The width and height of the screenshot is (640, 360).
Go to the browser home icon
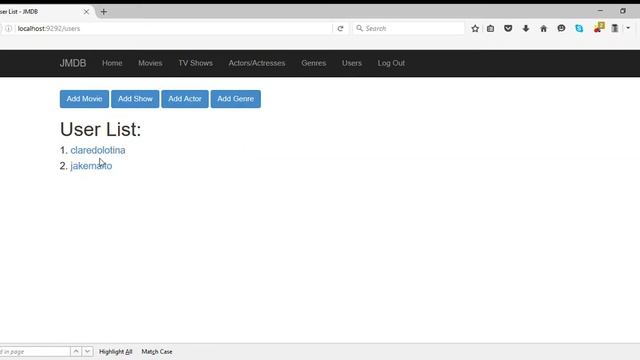click(x=543, y=29)
